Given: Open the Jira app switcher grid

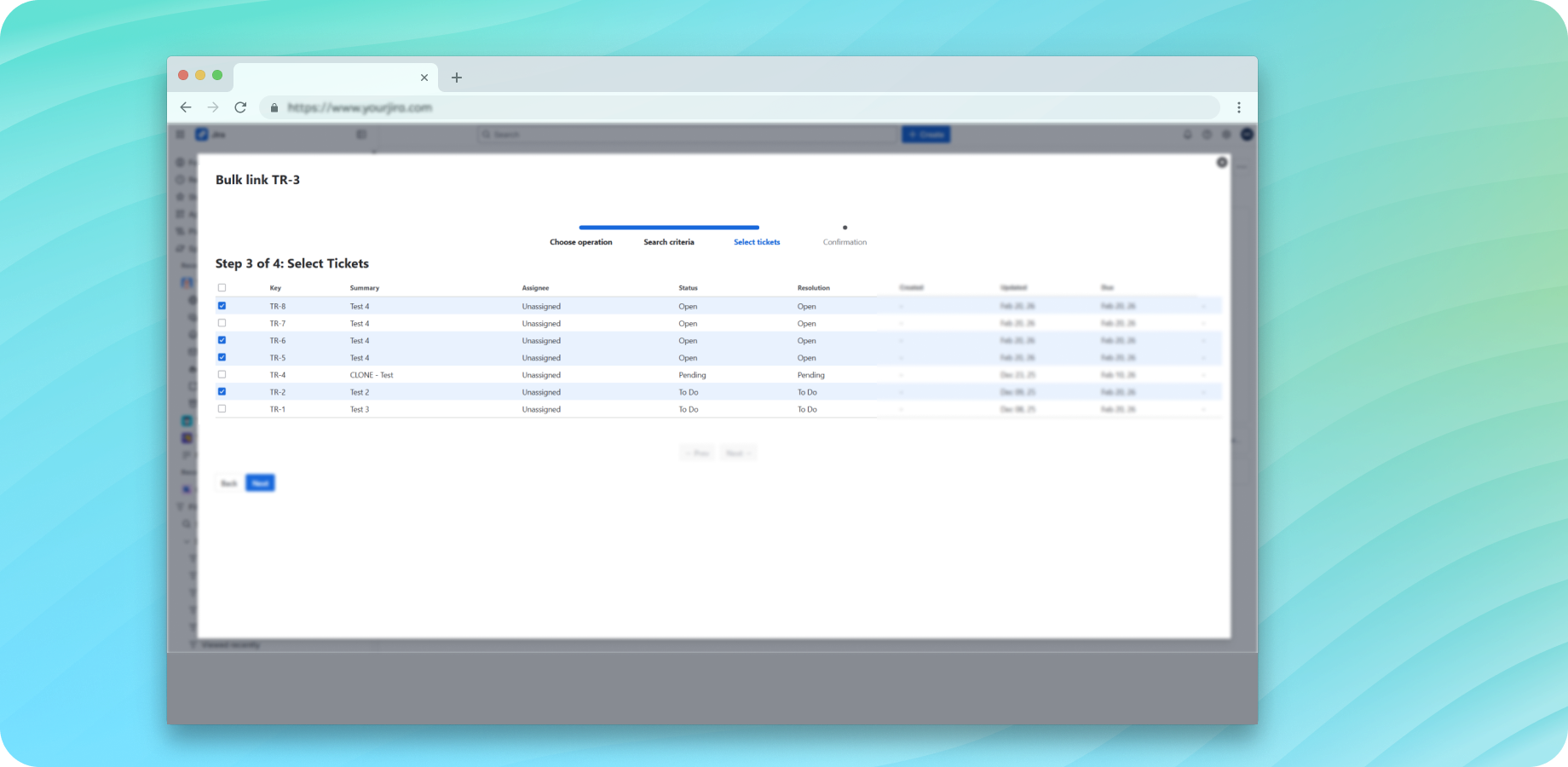Looking at the screenshot, I should (x=181, y=135).
